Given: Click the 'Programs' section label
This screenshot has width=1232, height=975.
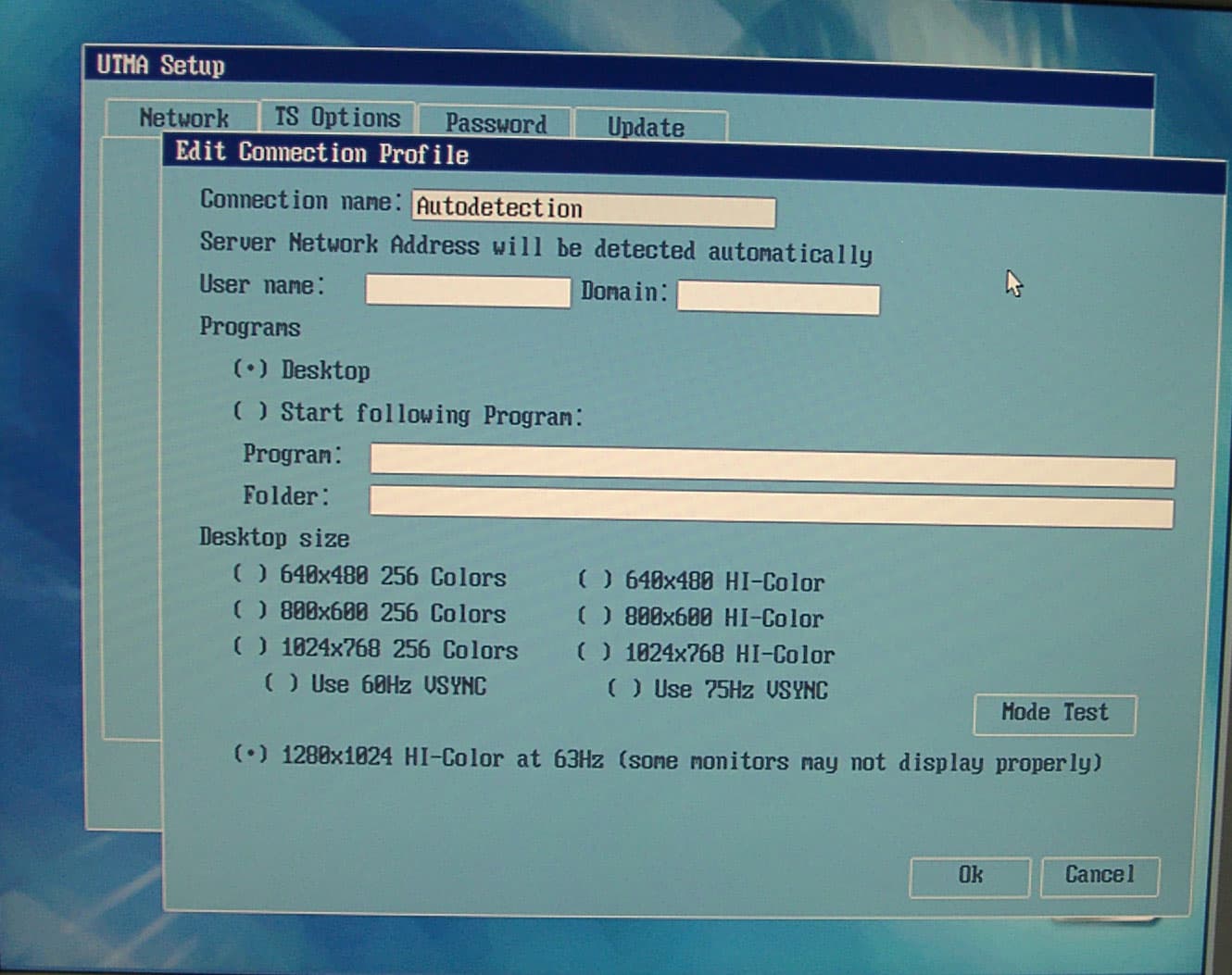Looking at the screenshot, I should (x=250, y=328).
